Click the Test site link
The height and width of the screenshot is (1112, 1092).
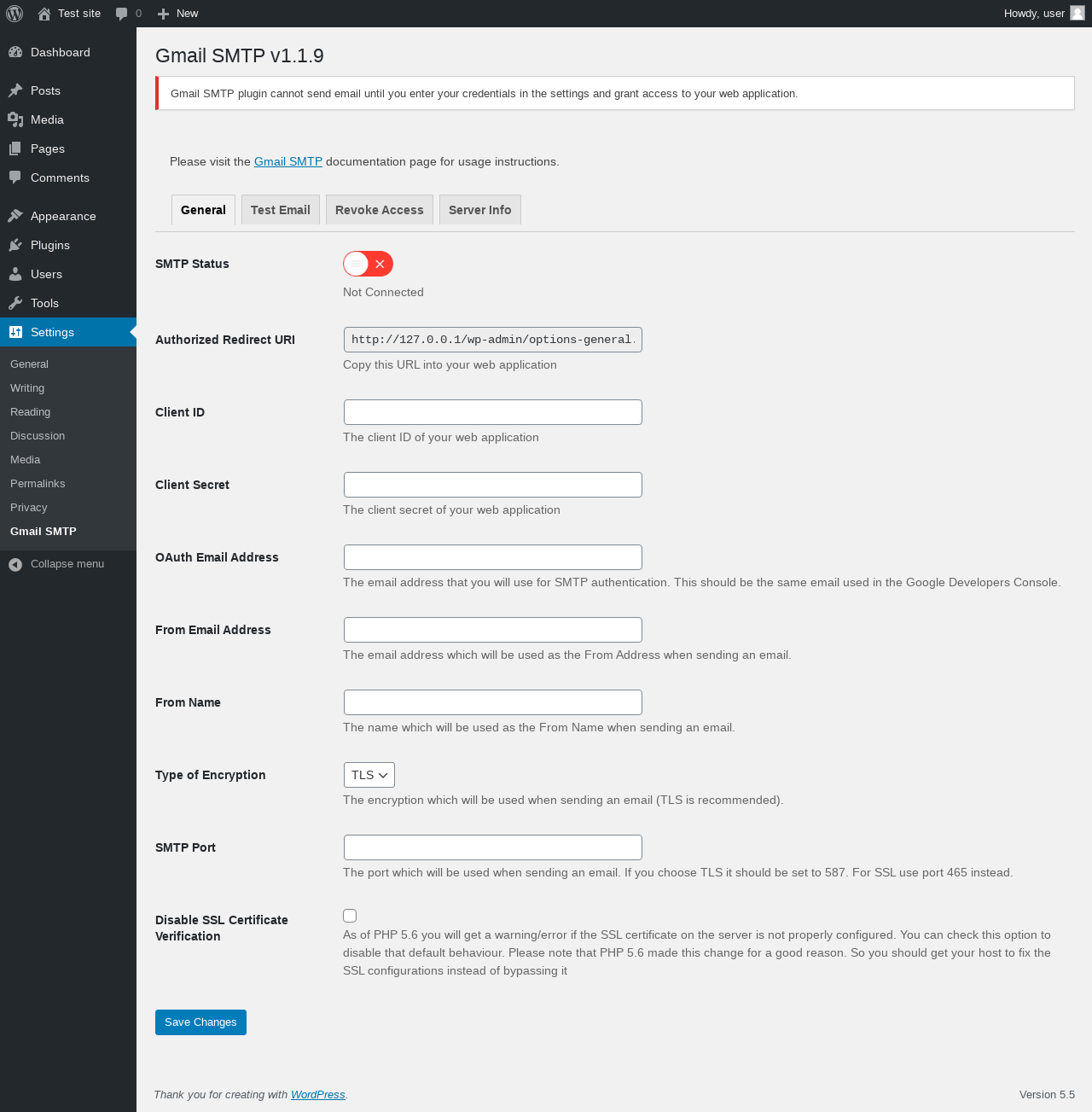click(79, 14)
